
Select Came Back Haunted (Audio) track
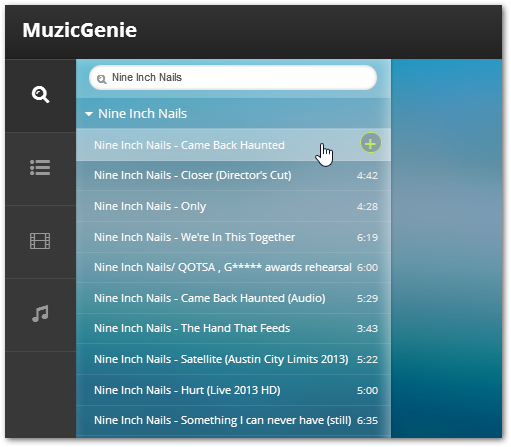[x=233, y=298]
